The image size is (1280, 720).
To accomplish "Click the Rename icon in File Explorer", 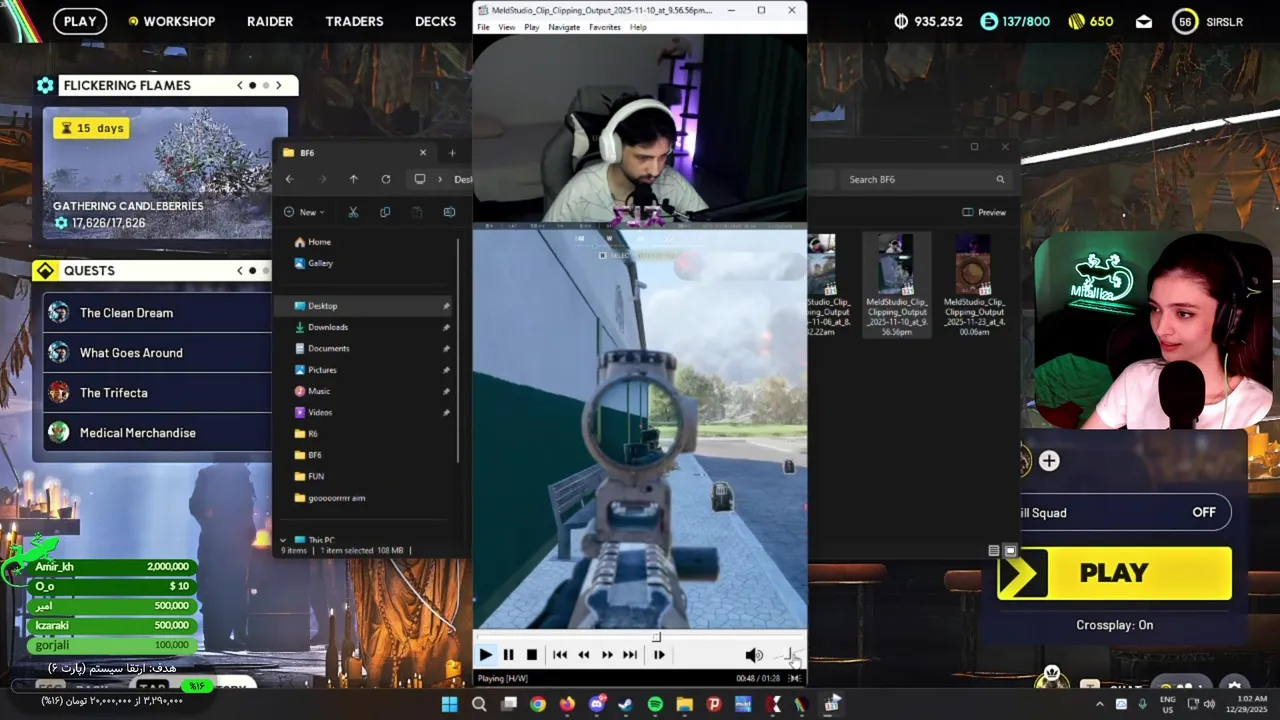I will [x=449, y=212].
